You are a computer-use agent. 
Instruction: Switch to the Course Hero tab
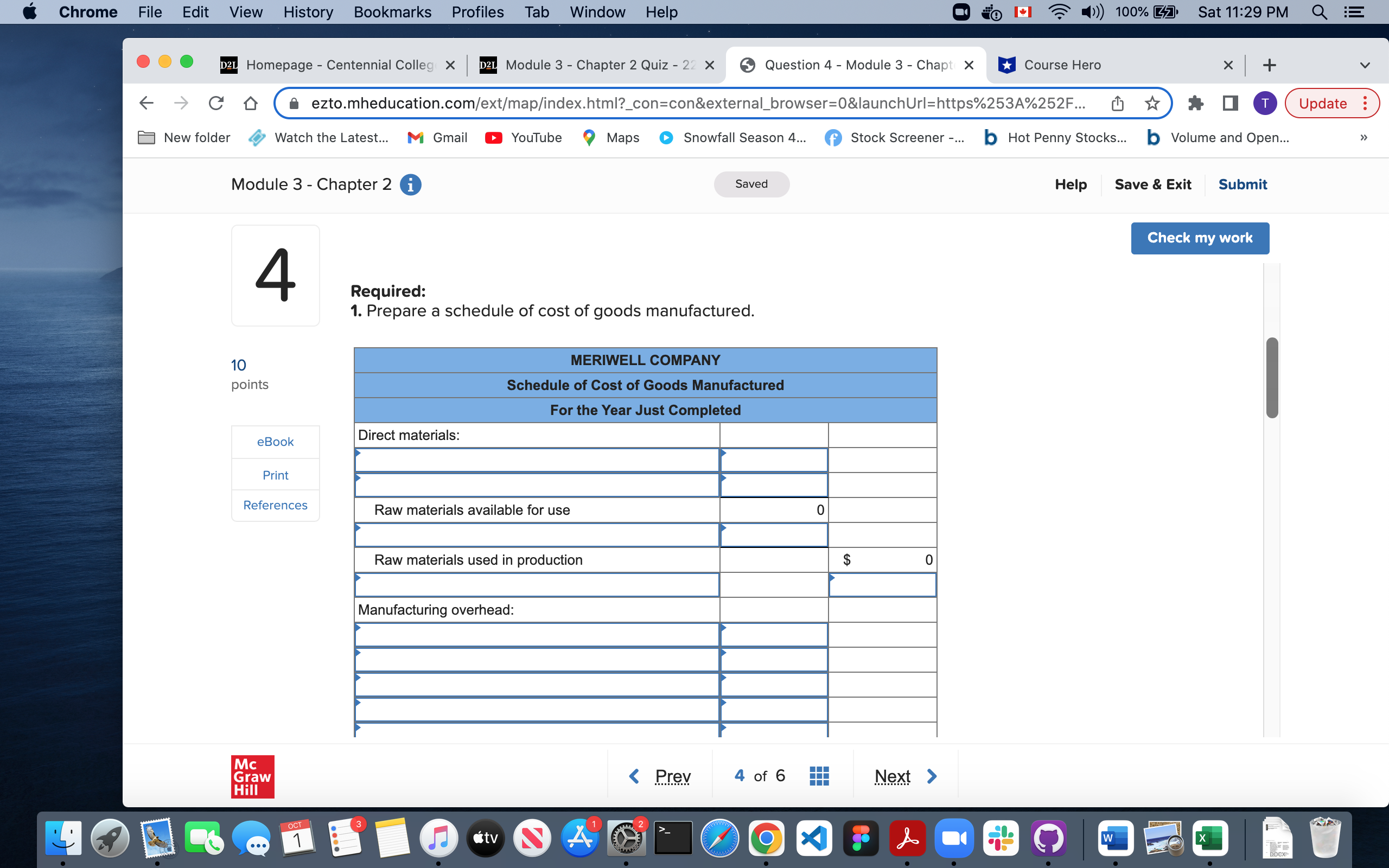(x=1062, y=65)
